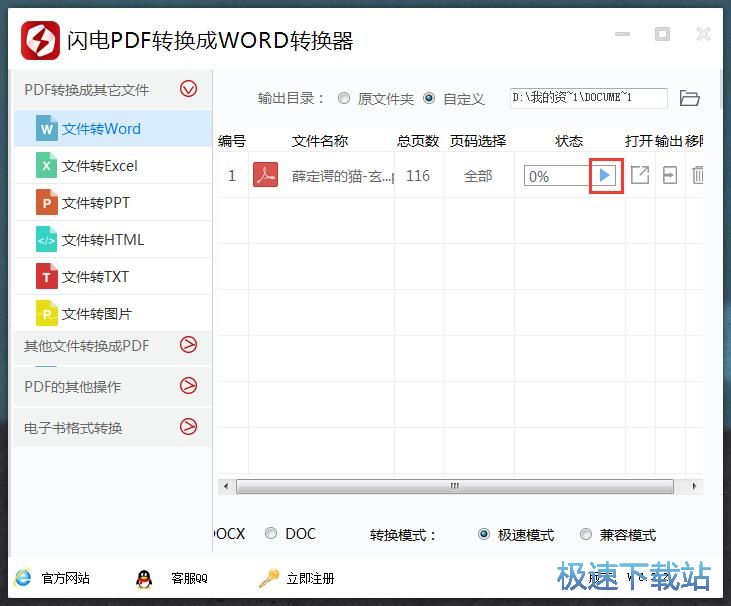Click the Word file type icon in sidebar
Viewport: 731px width, 606px height.
pos(47,128)
